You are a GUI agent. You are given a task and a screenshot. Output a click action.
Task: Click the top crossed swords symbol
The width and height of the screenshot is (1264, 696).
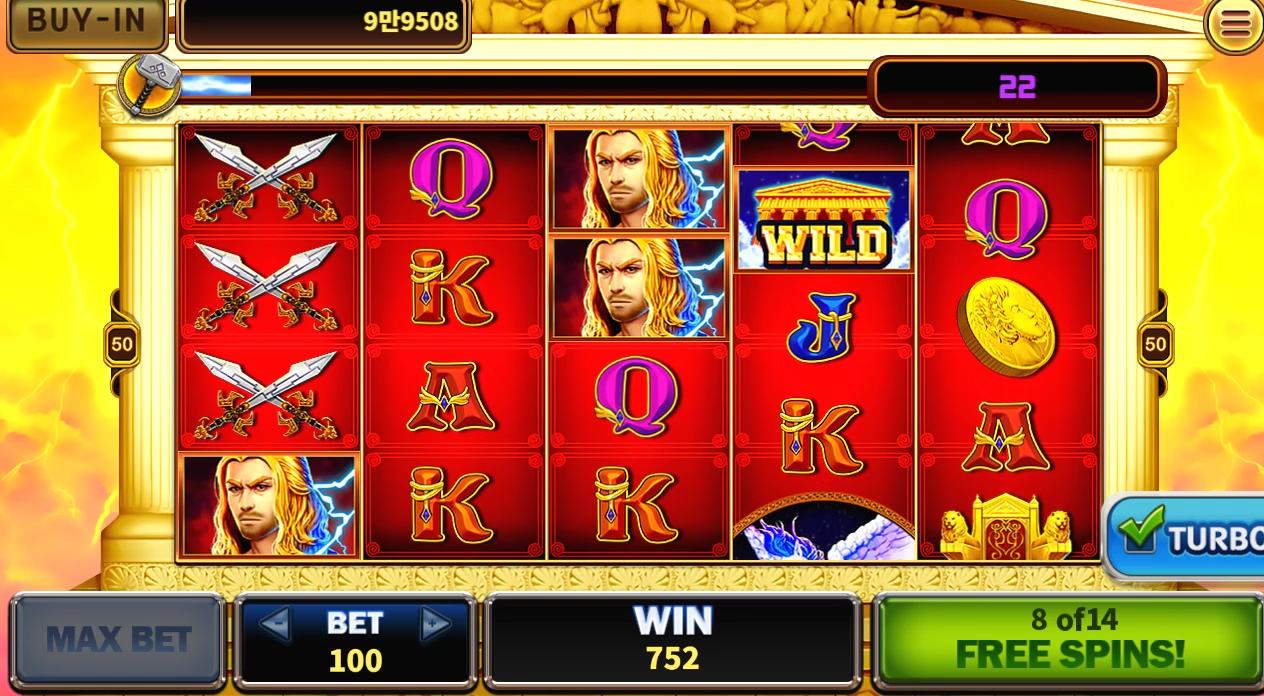point(267,177)
